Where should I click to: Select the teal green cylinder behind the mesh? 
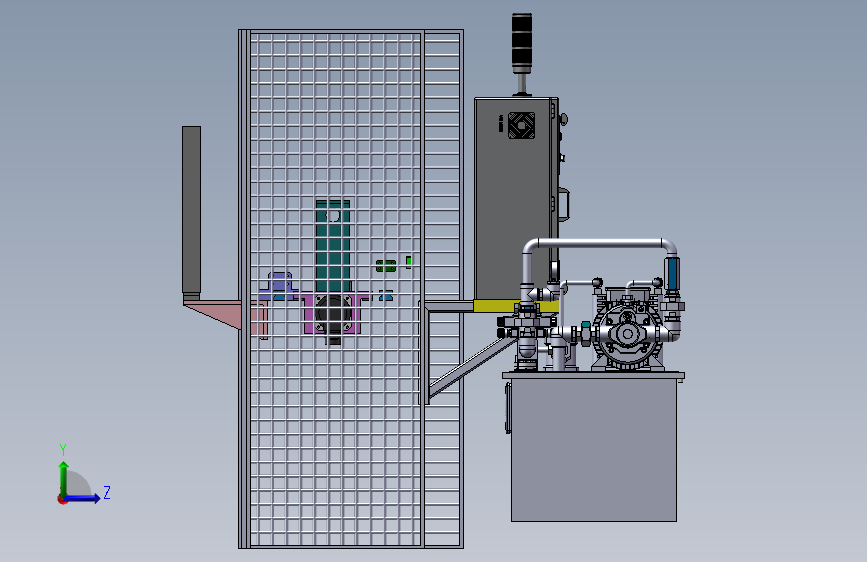pyautogui.click(x=332, y=247)
